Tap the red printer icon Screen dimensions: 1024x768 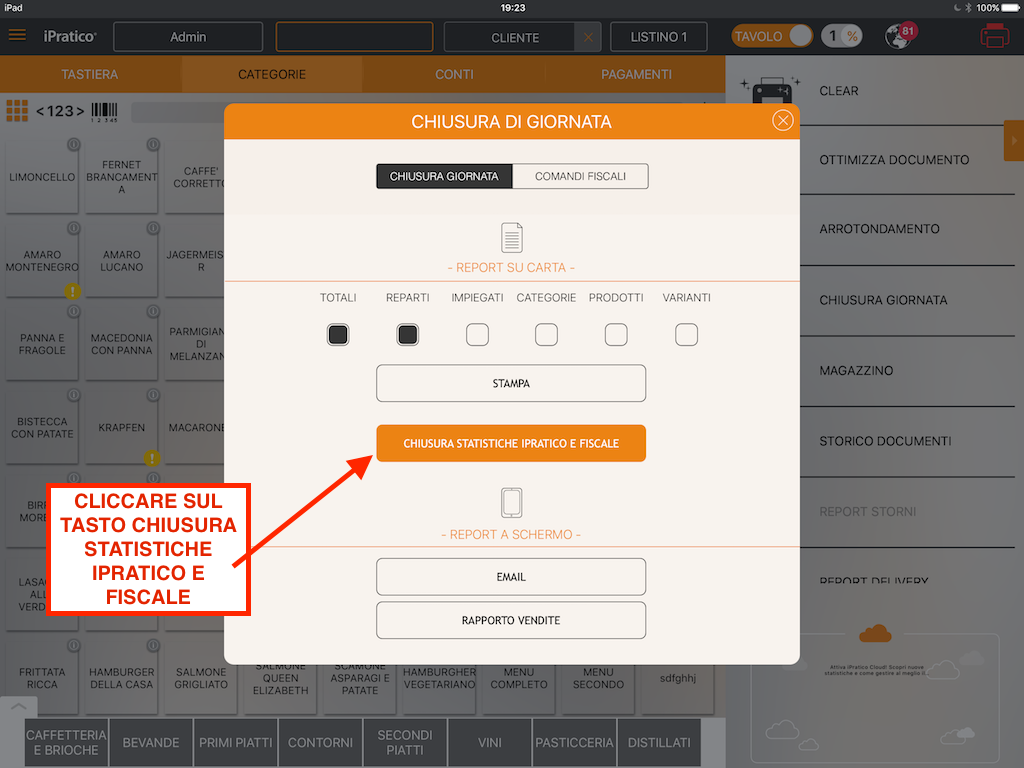[994, 36]
